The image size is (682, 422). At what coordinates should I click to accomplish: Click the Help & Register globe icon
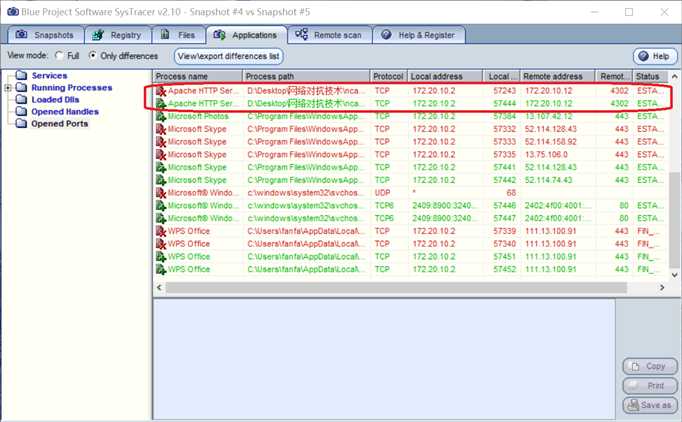[x=386, y=34]
